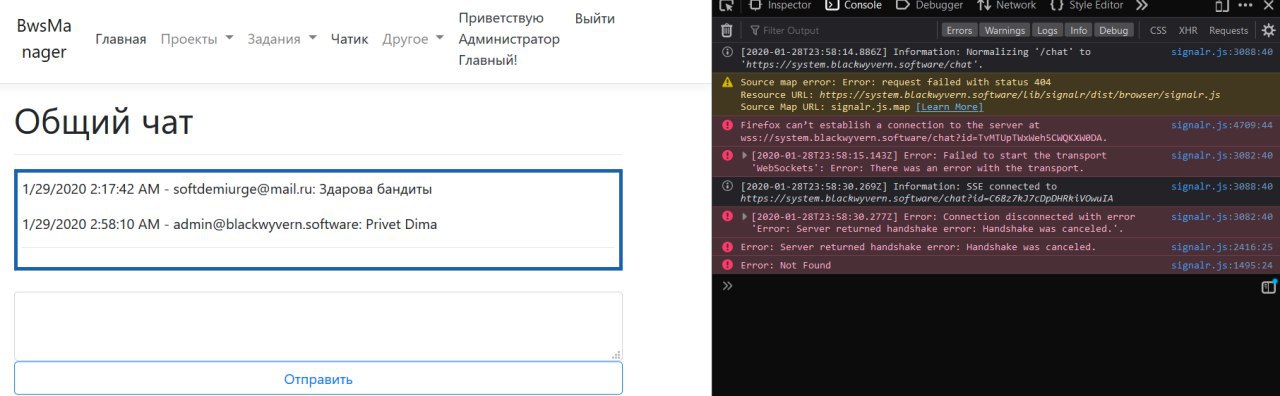Toggle the console sidebar editor icon

(x=1269, y=287)
